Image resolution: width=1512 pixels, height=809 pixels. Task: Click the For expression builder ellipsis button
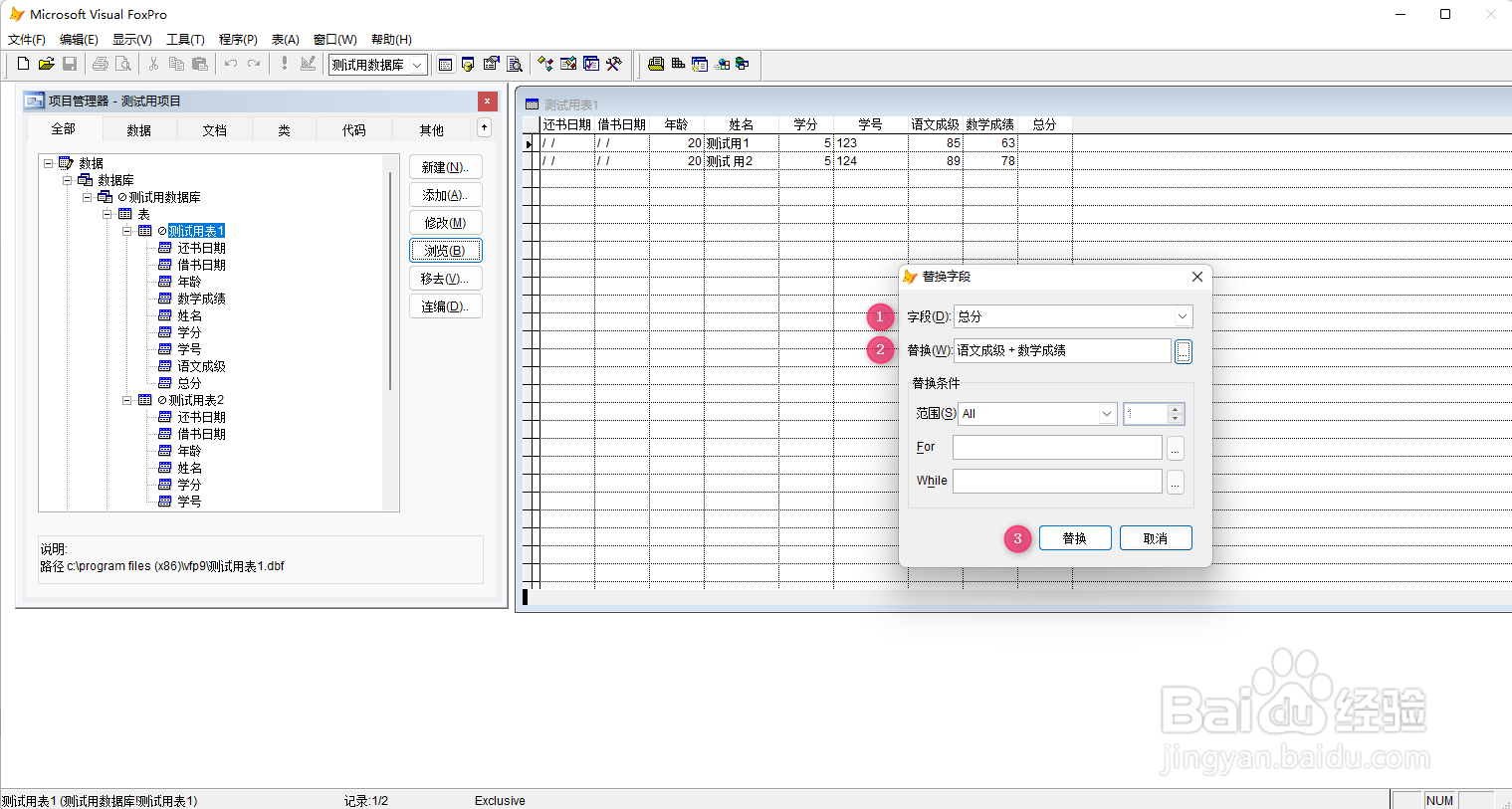(x=1176, y=448)
